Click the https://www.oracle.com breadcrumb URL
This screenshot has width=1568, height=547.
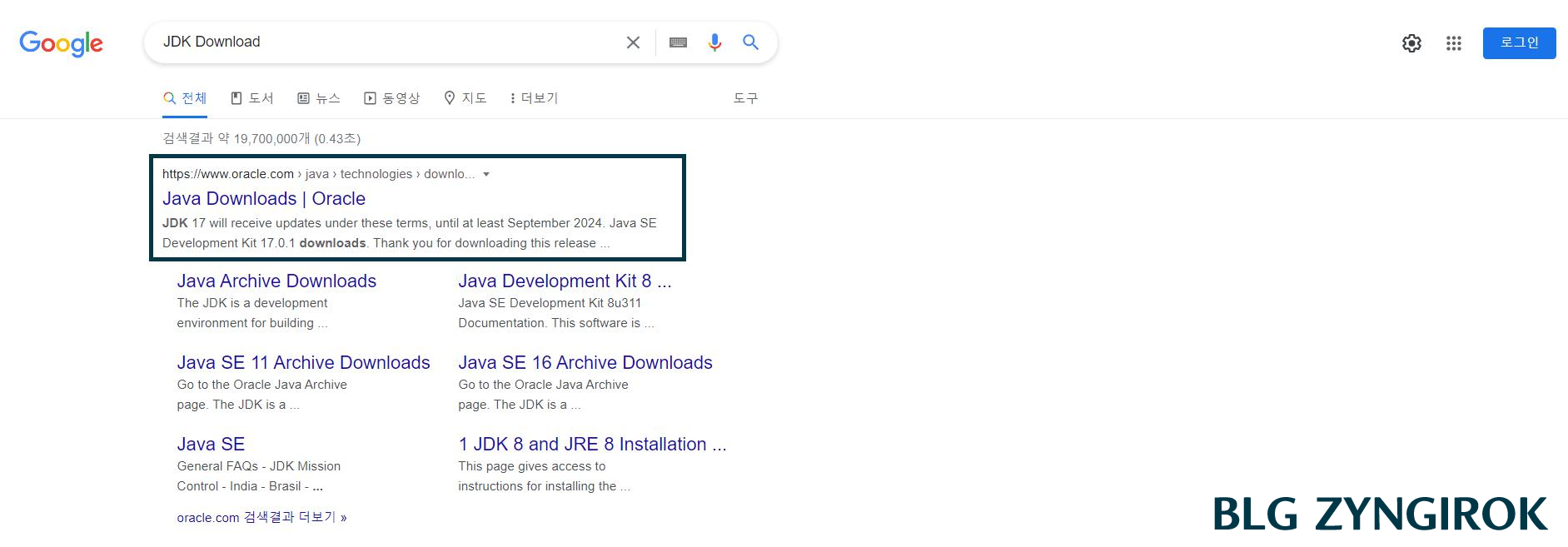(x=228, y=174)
